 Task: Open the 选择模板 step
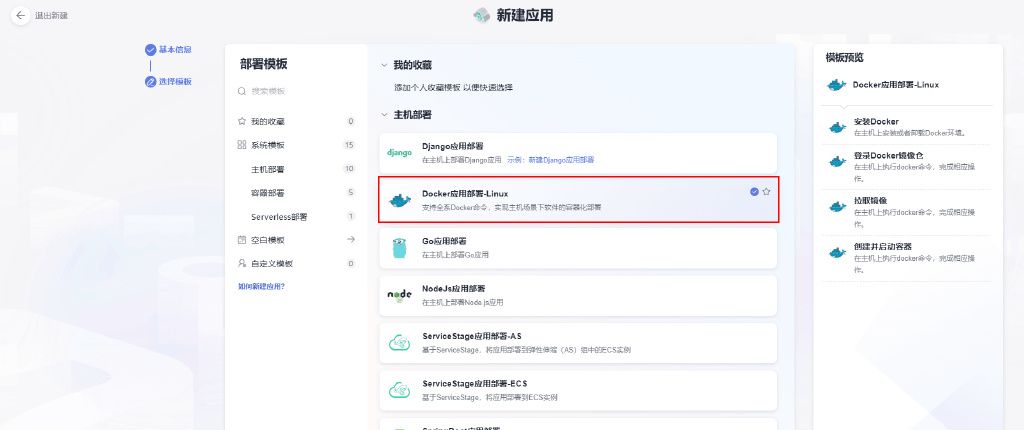point(175,82)
